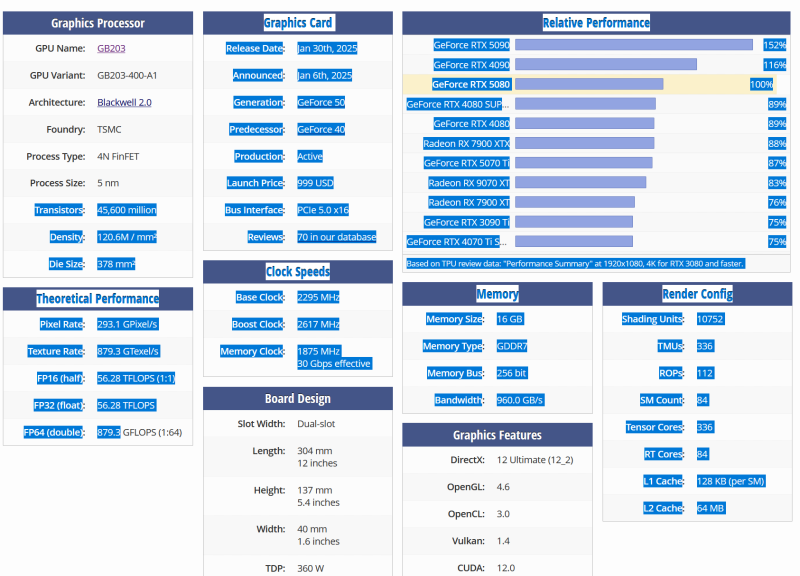
Task: Click GeForce RTX 5070 Ti entry
Action: coord(466,163)
